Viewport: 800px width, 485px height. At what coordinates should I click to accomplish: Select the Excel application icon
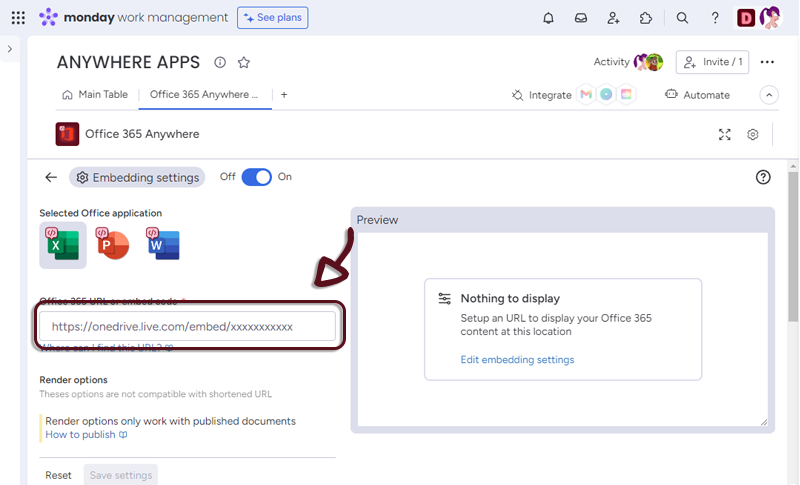tap(63, 245)
